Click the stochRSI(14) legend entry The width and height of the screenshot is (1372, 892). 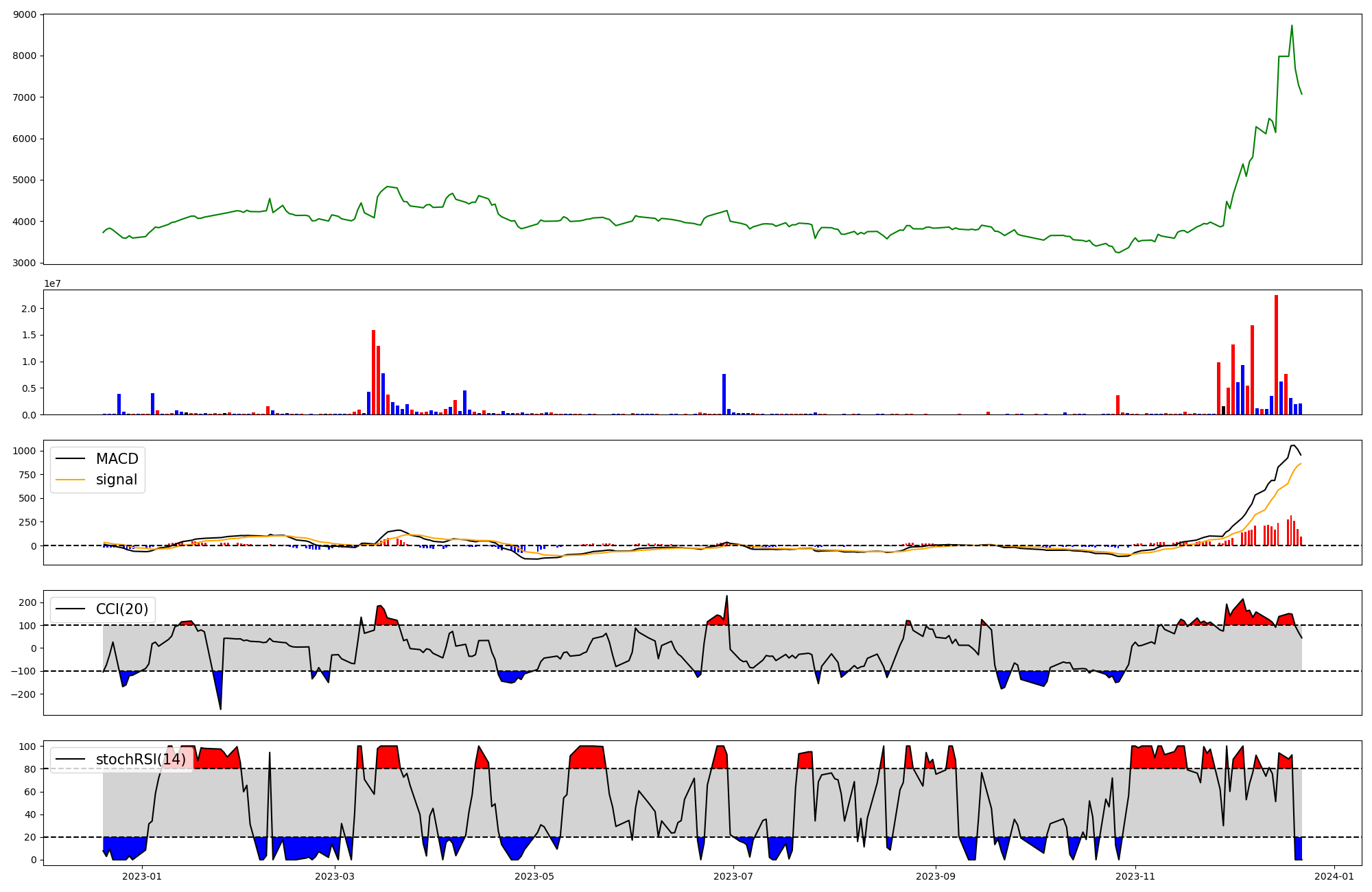(x=140, y=760)
